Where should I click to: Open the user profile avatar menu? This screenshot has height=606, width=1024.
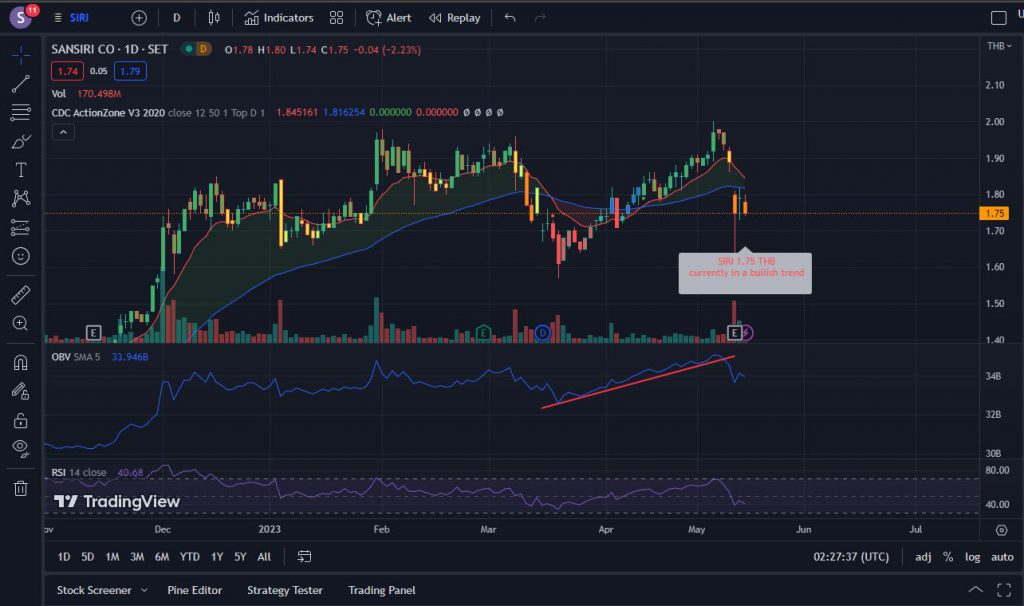coord(22,17)
